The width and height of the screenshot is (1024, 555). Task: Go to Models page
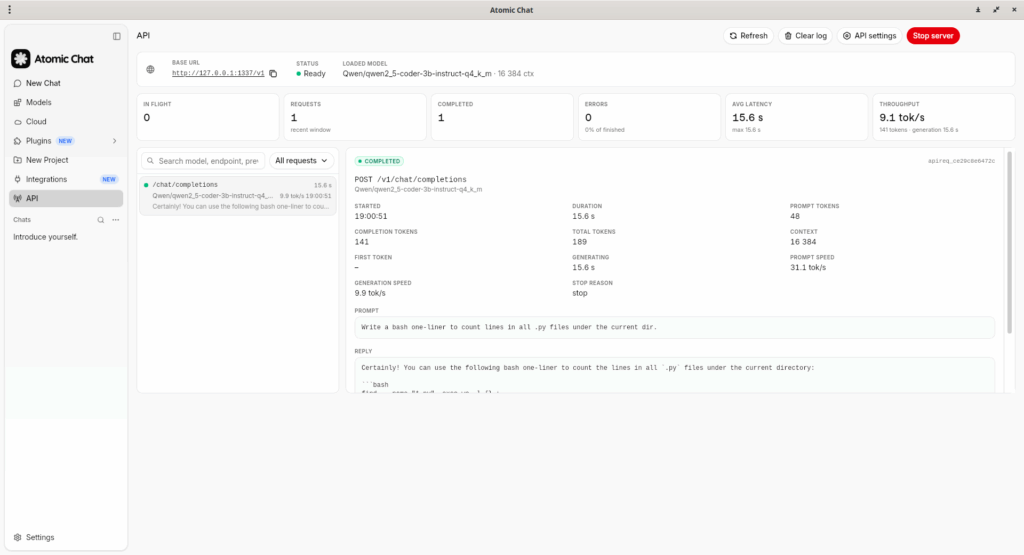click(x=66, y=103)
